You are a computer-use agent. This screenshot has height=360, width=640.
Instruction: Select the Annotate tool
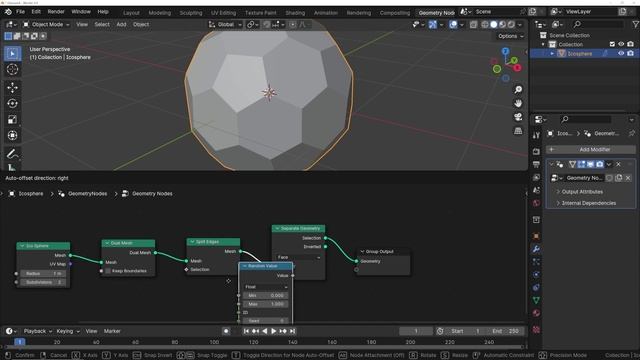click(x=12, y=153)
